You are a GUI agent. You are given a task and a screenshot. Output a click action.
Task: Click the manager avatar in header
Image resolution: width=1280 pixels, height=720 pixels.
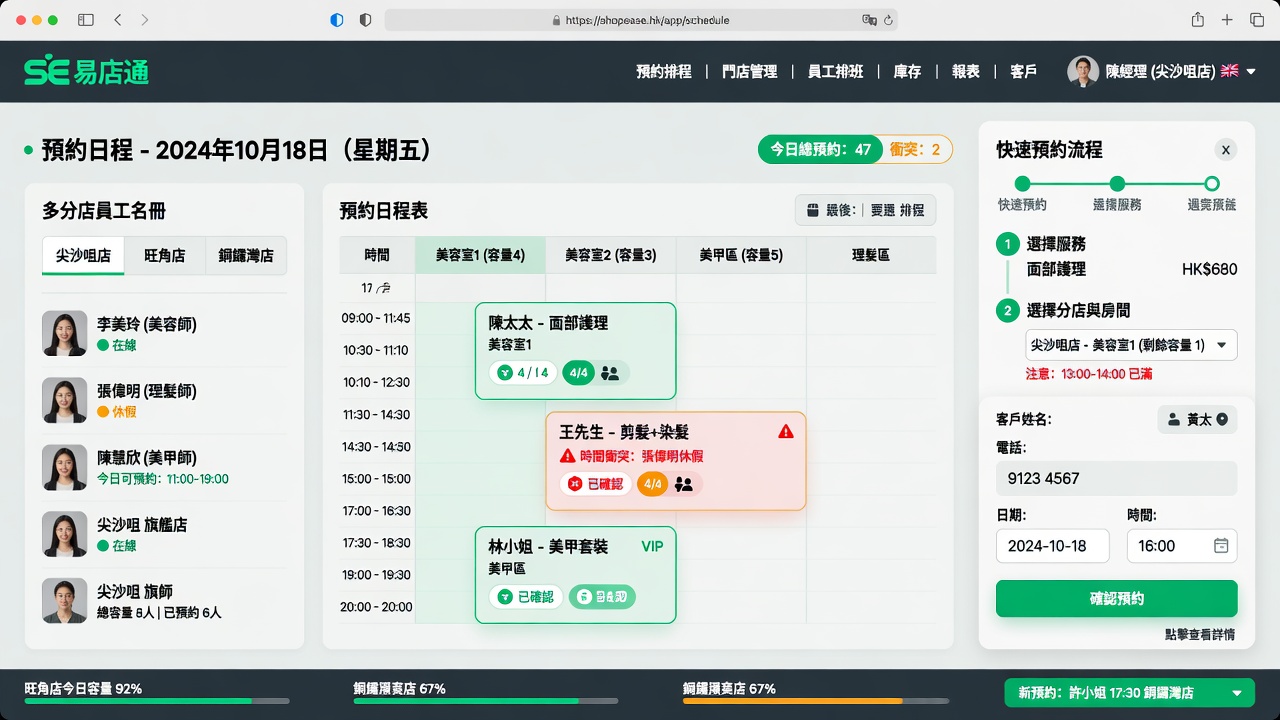pyautogui.click(x=1083, y=71)
